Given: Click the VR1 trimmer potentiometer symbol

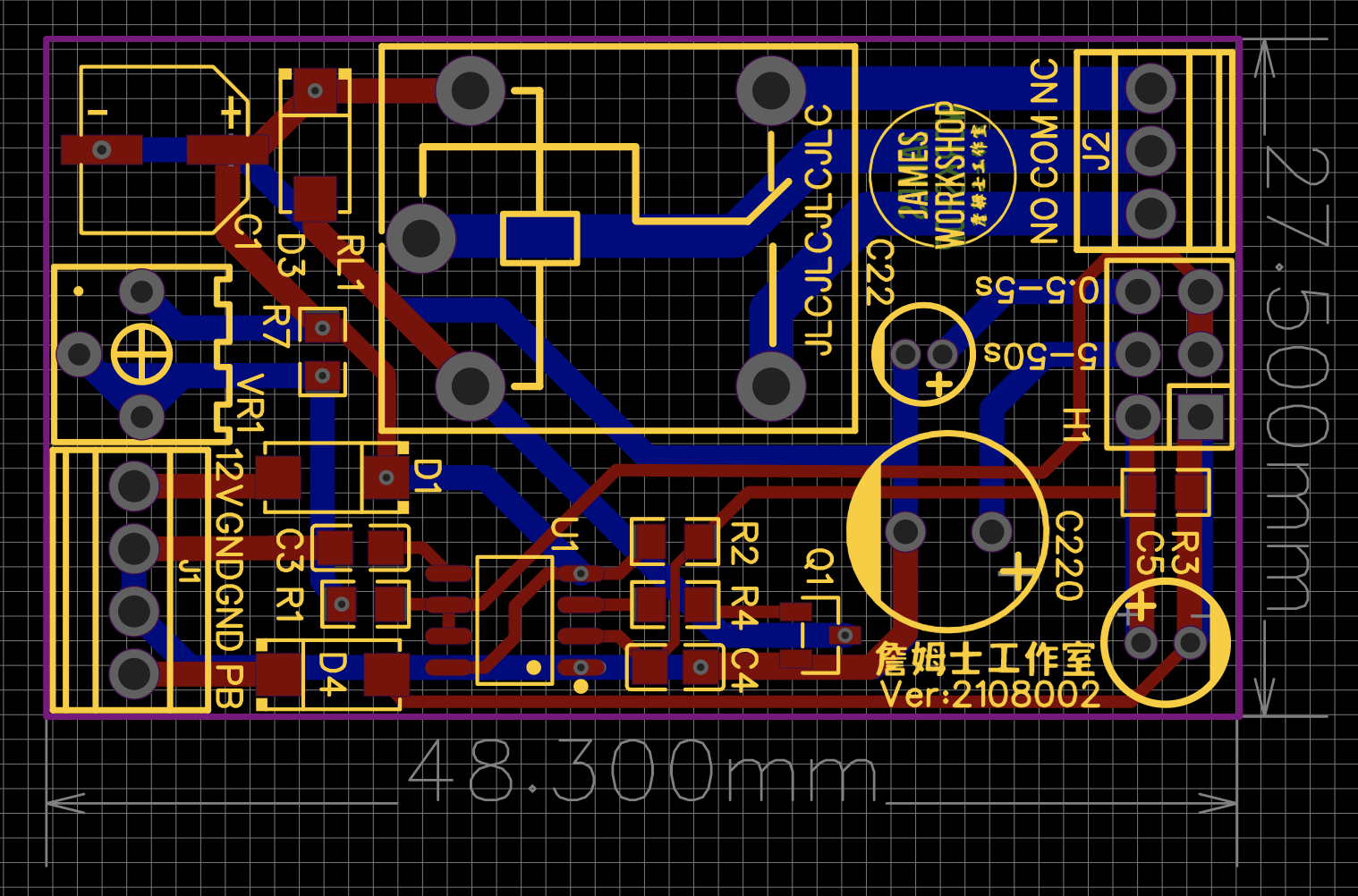Looking at the screenshot, I should 143,355.
